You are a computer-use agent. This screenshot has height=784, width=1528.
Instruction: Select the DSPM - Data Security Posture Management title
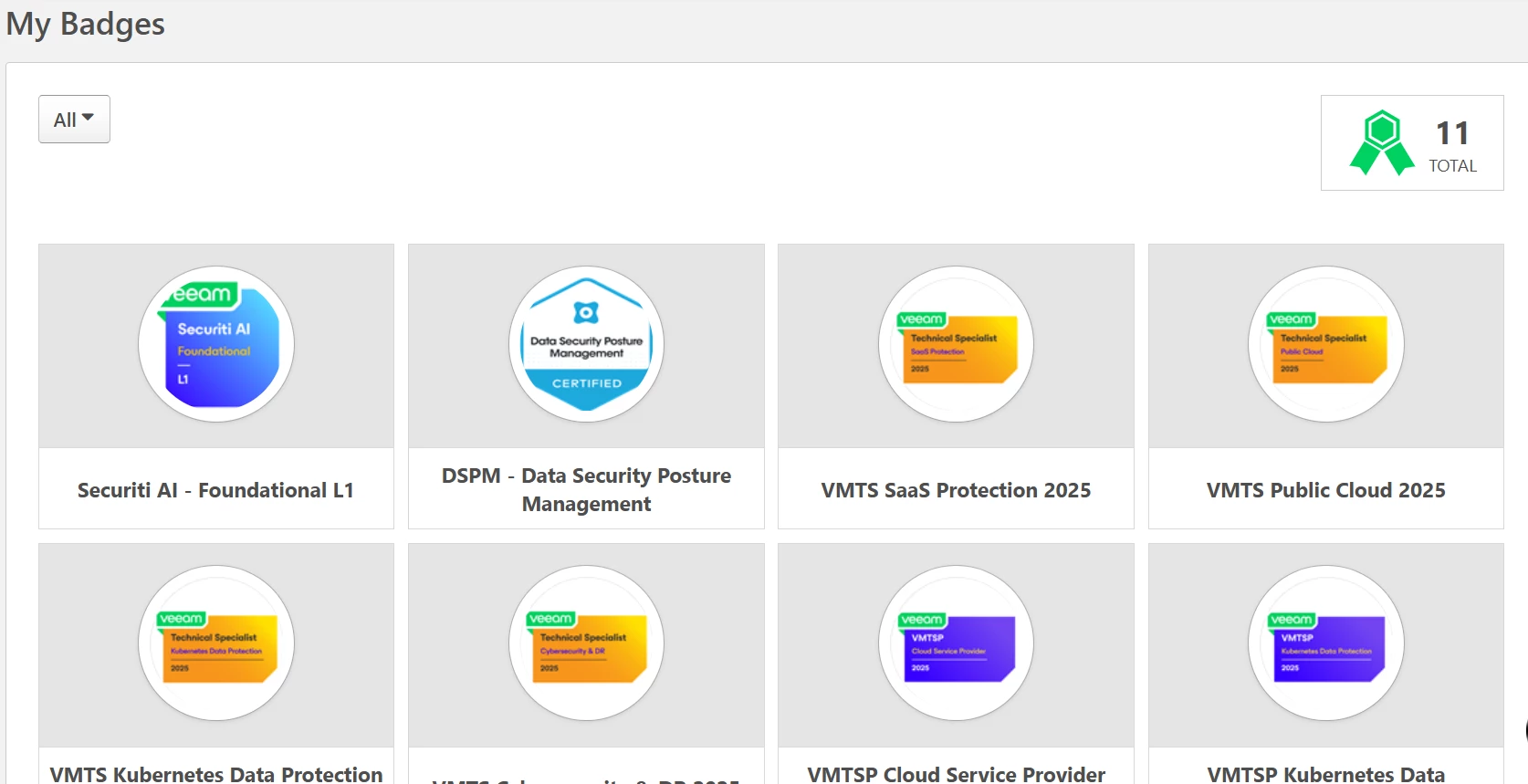(x=586, y=489)
